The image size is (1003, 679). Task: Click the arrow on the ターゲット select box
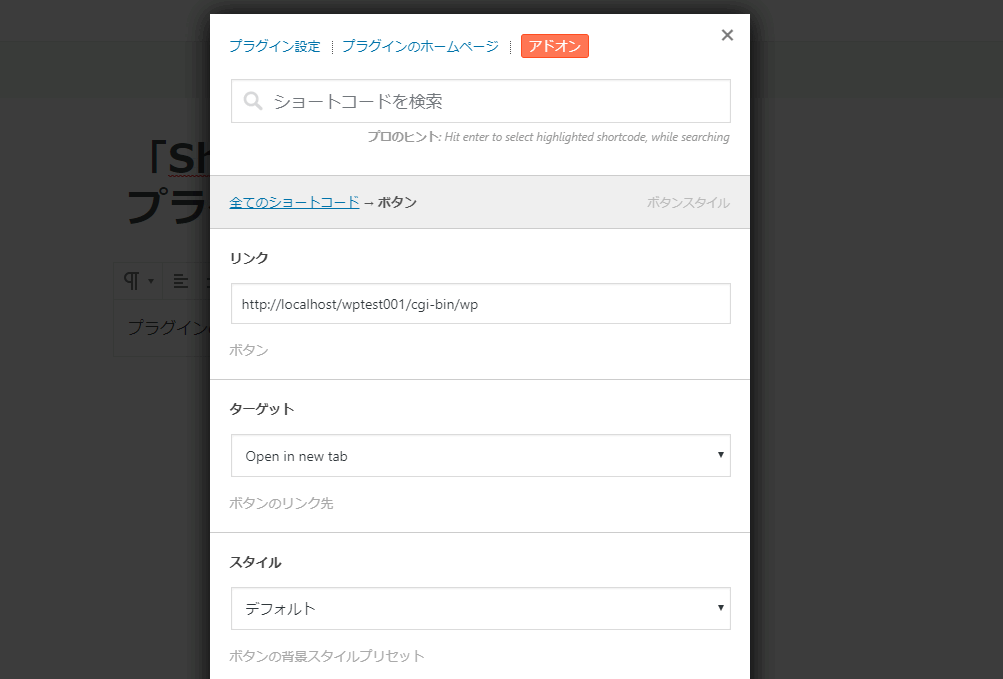coord(720,455)
